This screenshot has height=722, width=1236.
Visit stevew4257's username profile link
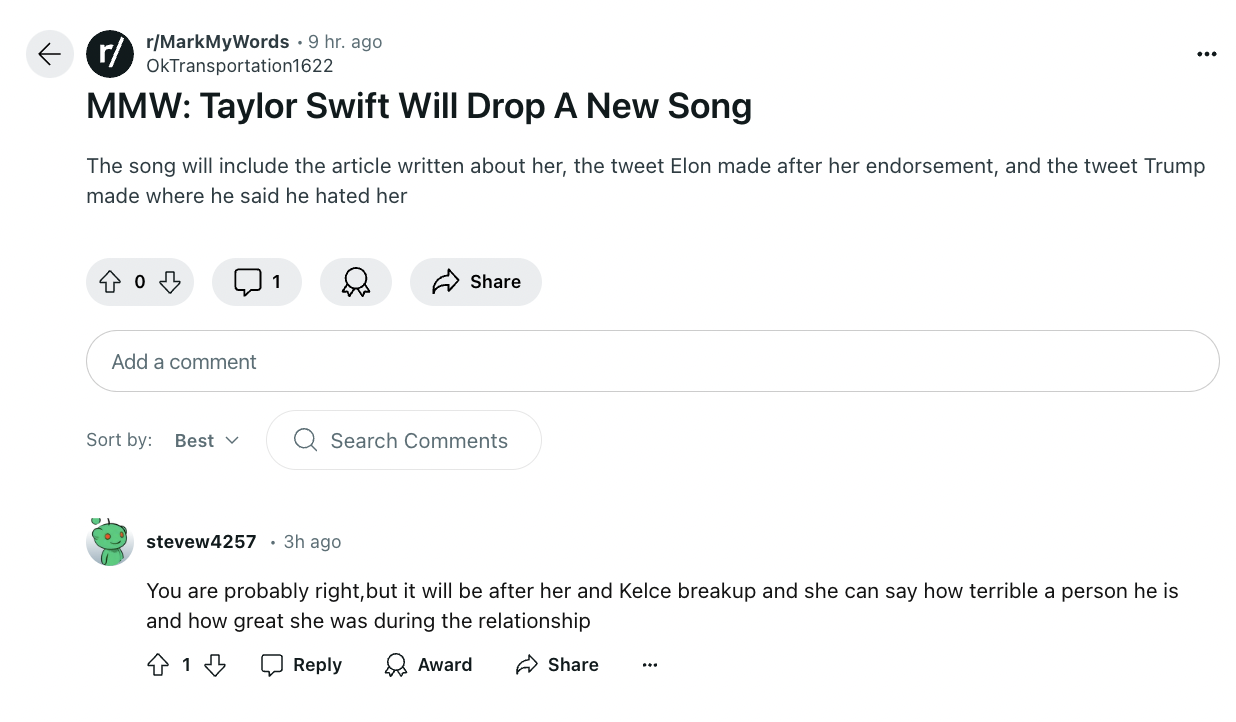pos(201,542)
